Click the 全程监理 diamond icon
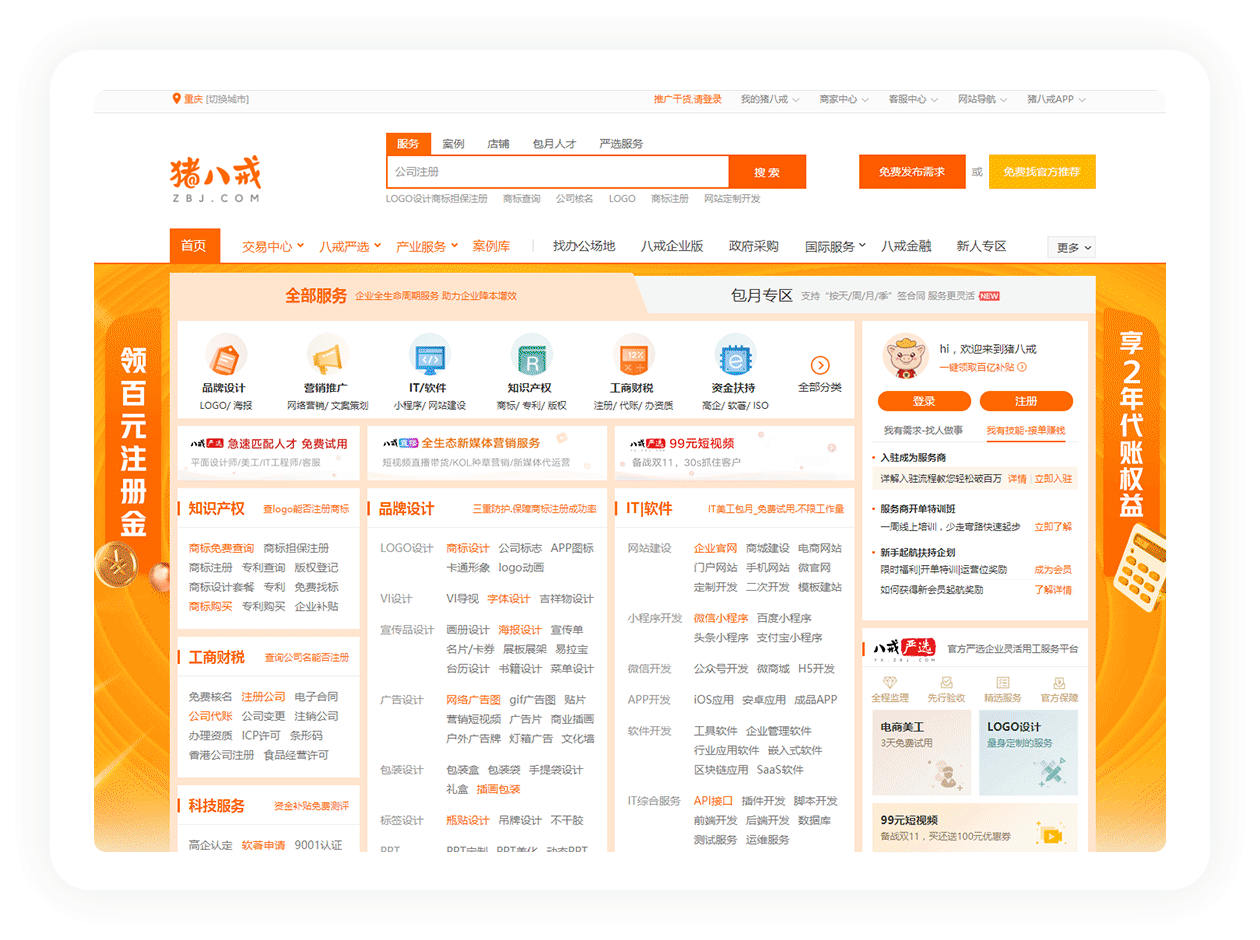Screen dimensions: 1260x940 click(x=891, y=681)
